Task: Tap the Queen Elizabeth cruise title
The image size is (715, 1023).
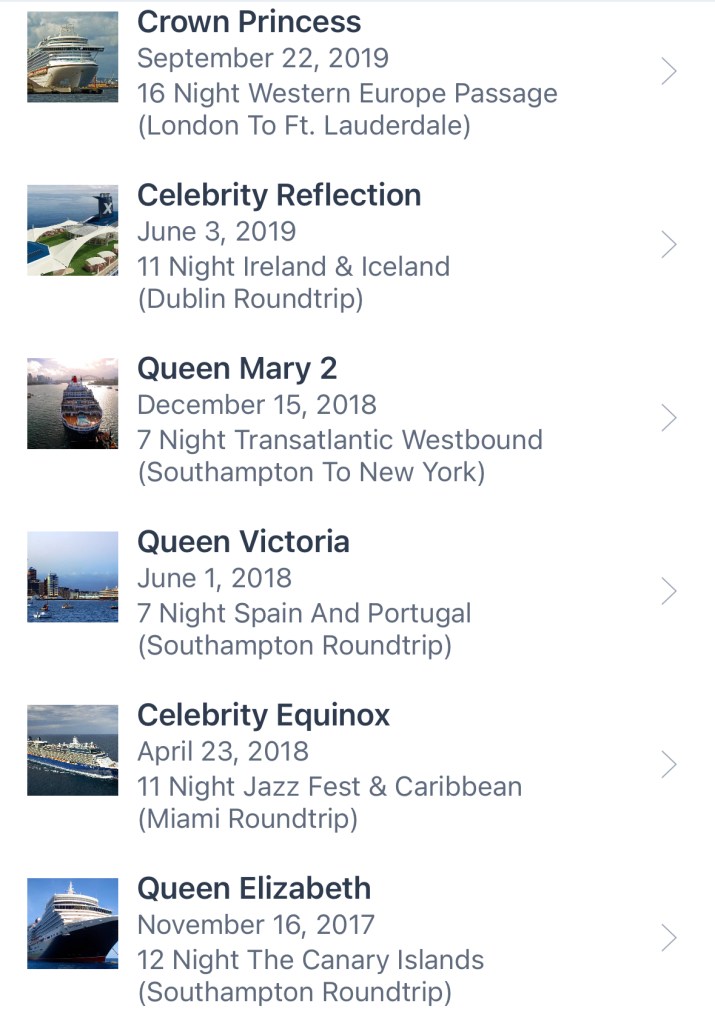Action: click(x=254, y=888)
